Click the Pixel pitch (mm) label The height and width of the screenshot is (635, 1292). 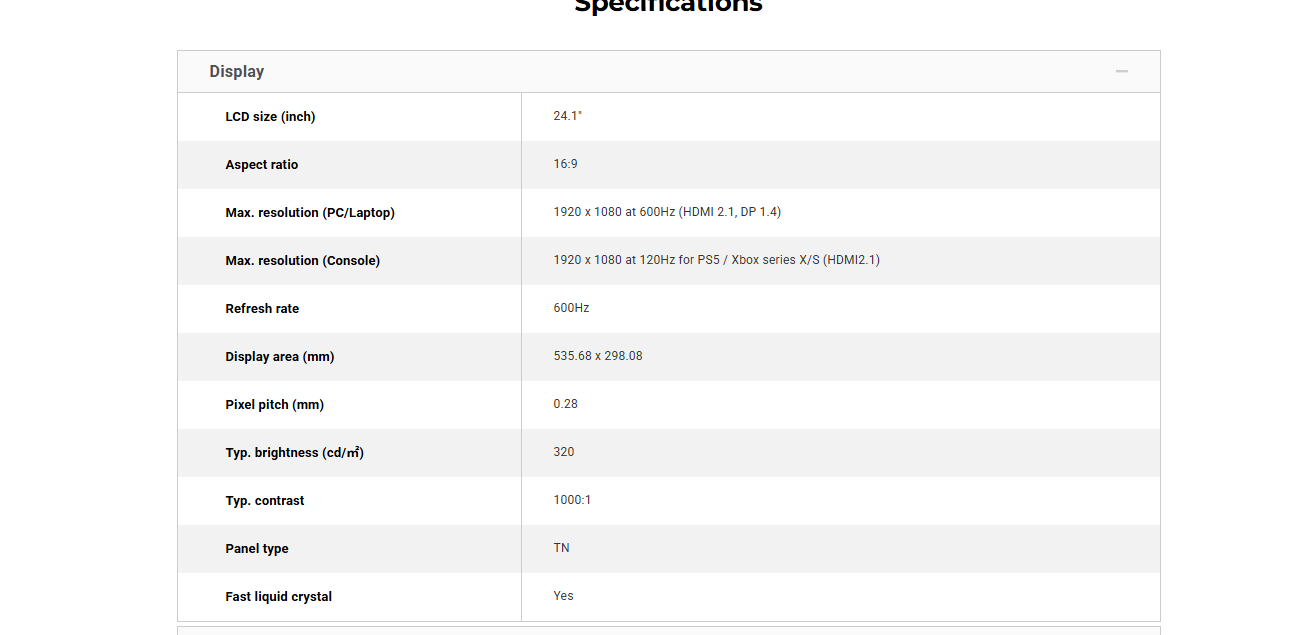coord(275,405)
